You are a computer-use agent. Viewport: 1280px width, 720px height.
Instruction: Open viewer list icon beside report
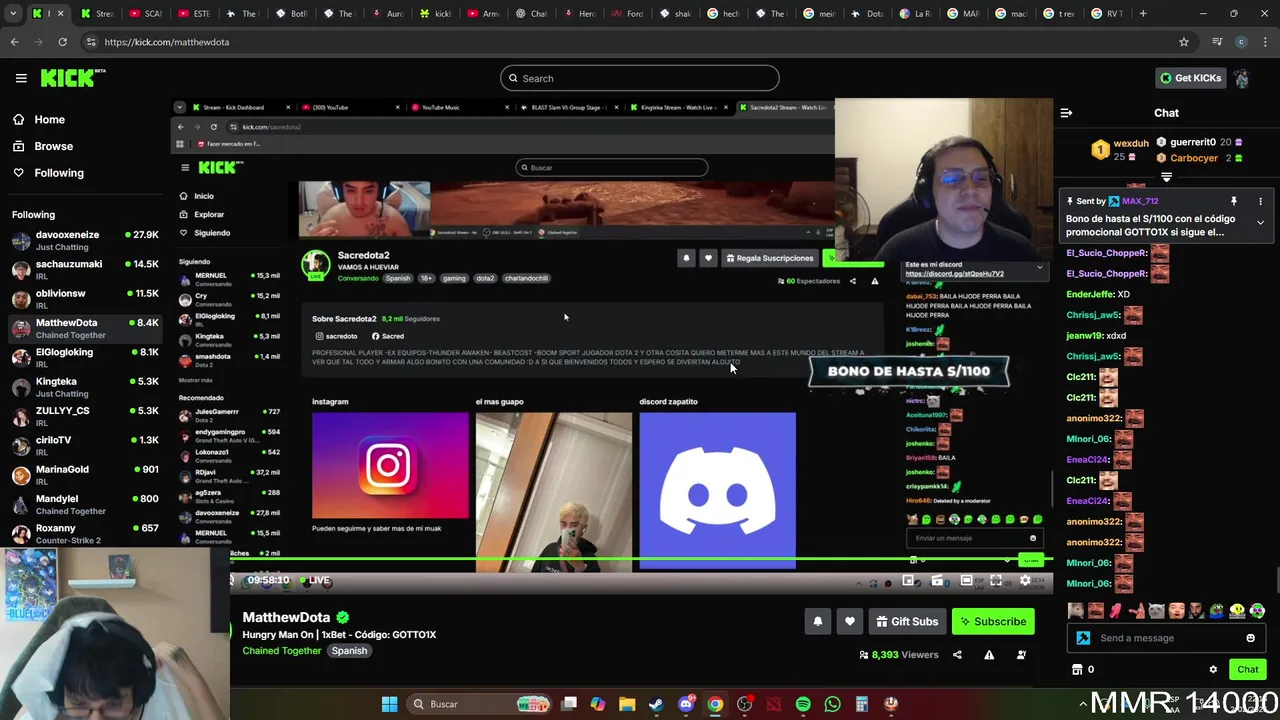click(x=1021, y=655)
